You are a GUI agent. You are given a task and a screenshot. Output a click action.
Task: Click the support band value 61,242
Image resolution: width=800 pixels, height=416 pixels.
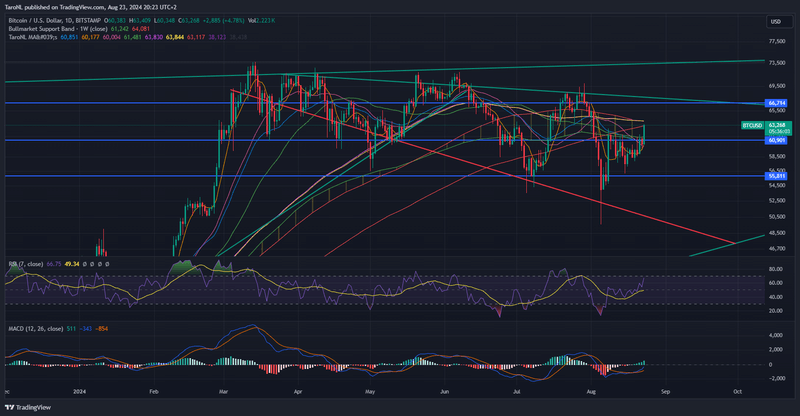(x=120, y=29)
